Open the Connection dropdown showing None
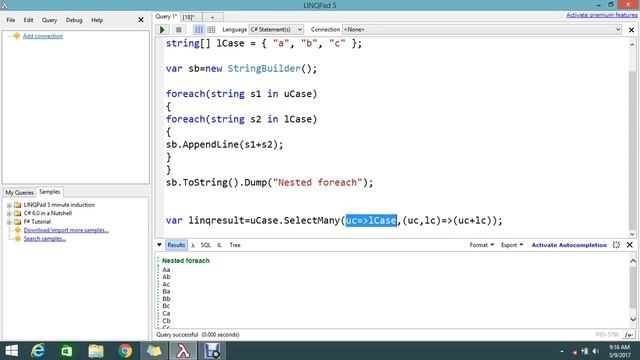Viewport: 640px width, 360px height. 482,29
